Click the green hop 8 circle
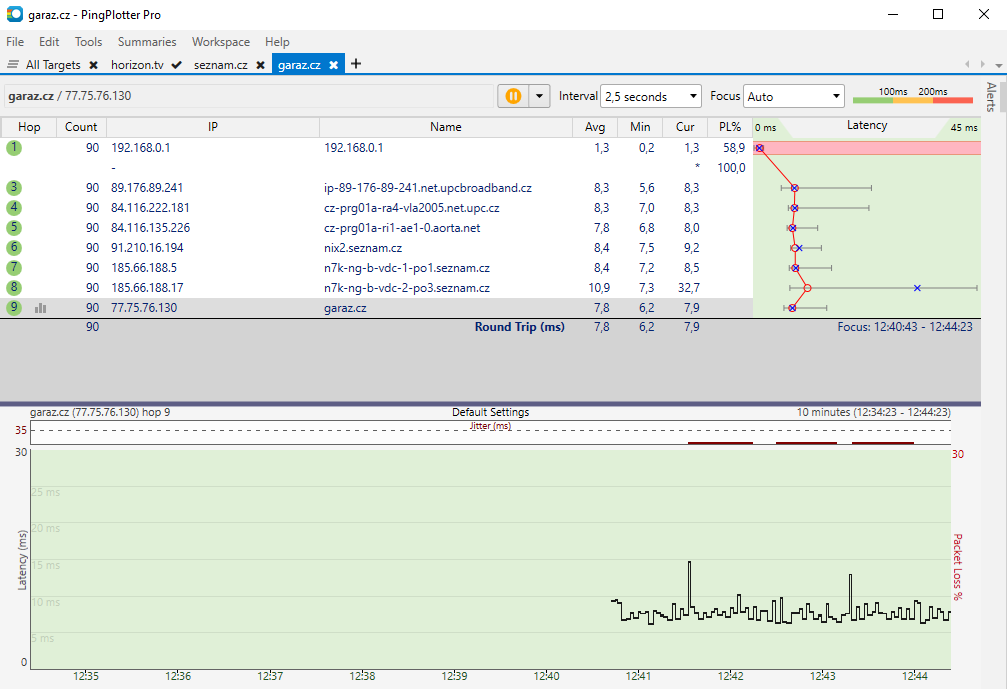This screenshot has width=1007, height=689. (14, 288)
